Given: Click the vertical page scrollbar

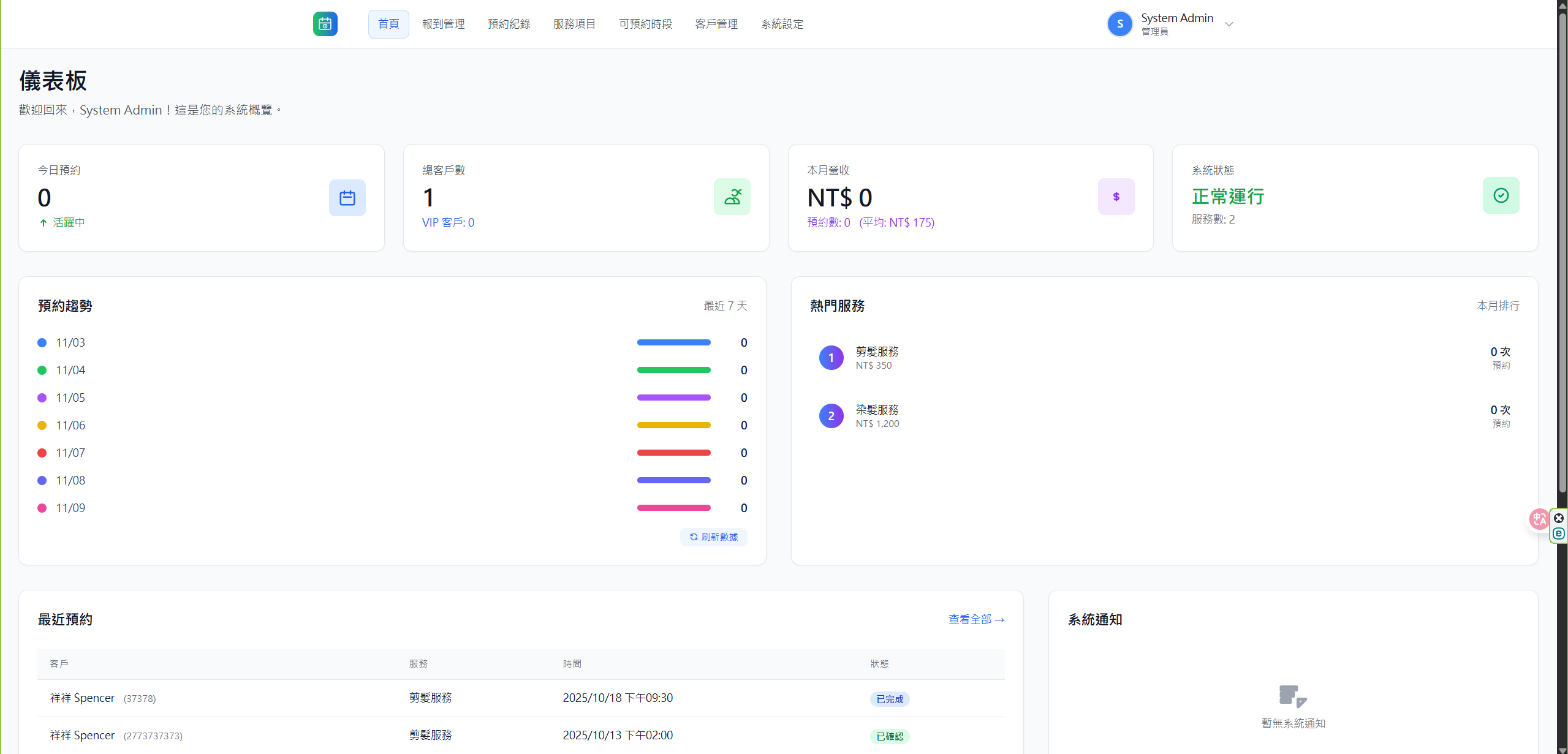Looking at the screenshot, I should (1562, 245).
